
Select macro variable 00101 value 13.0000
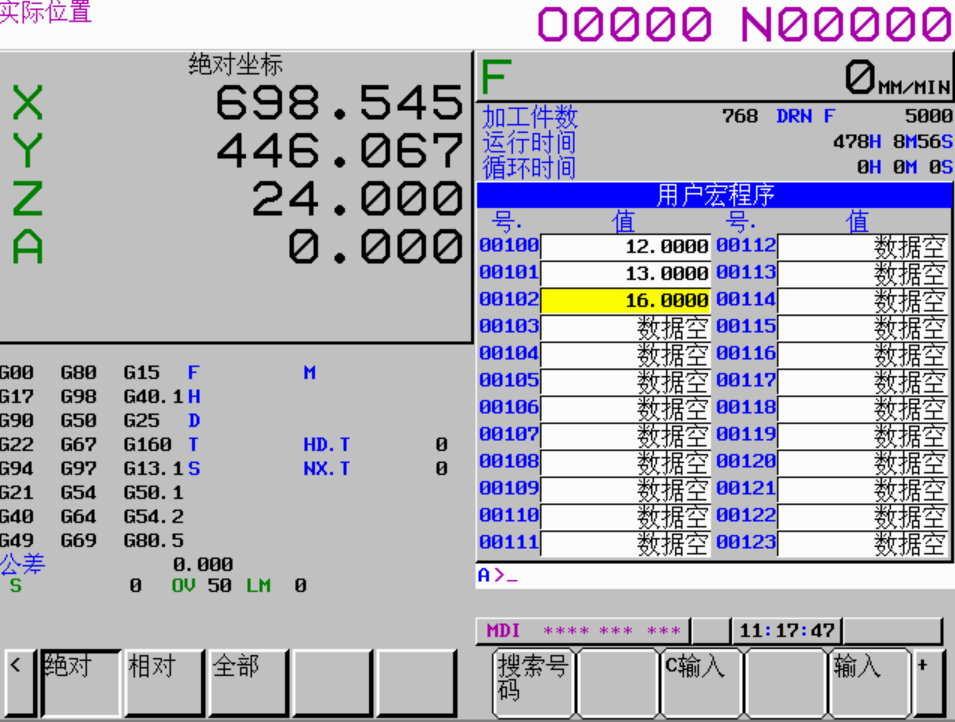click(x=625, y=273)
